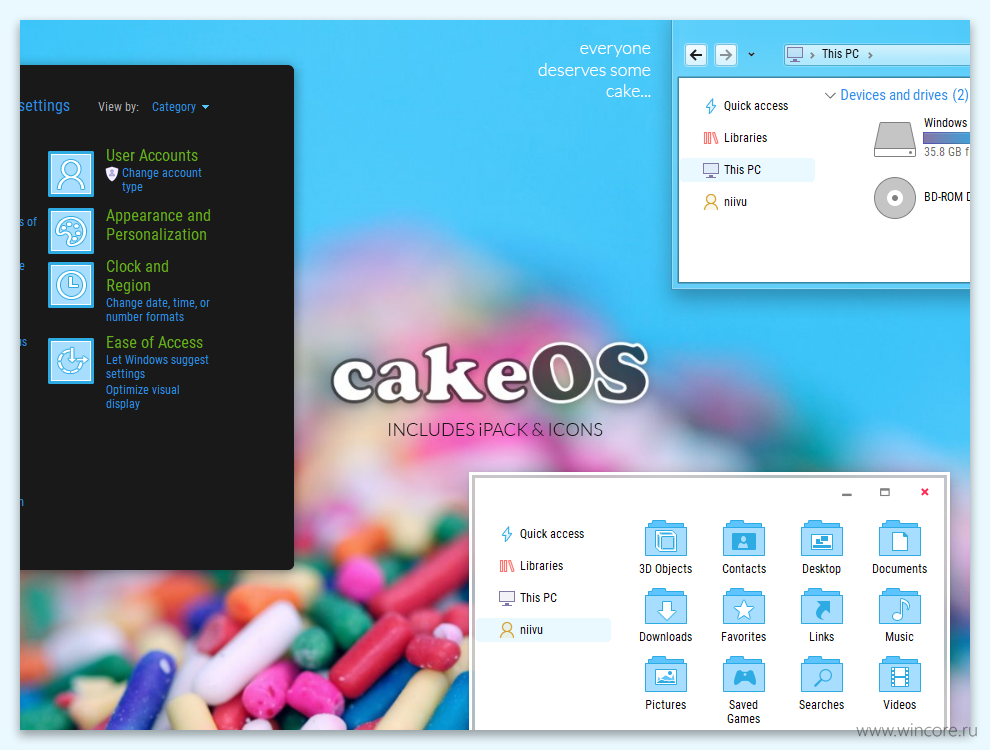Open Clock and Region link
The height and width of the screenshot is (750, 990).
coord(137,276)
